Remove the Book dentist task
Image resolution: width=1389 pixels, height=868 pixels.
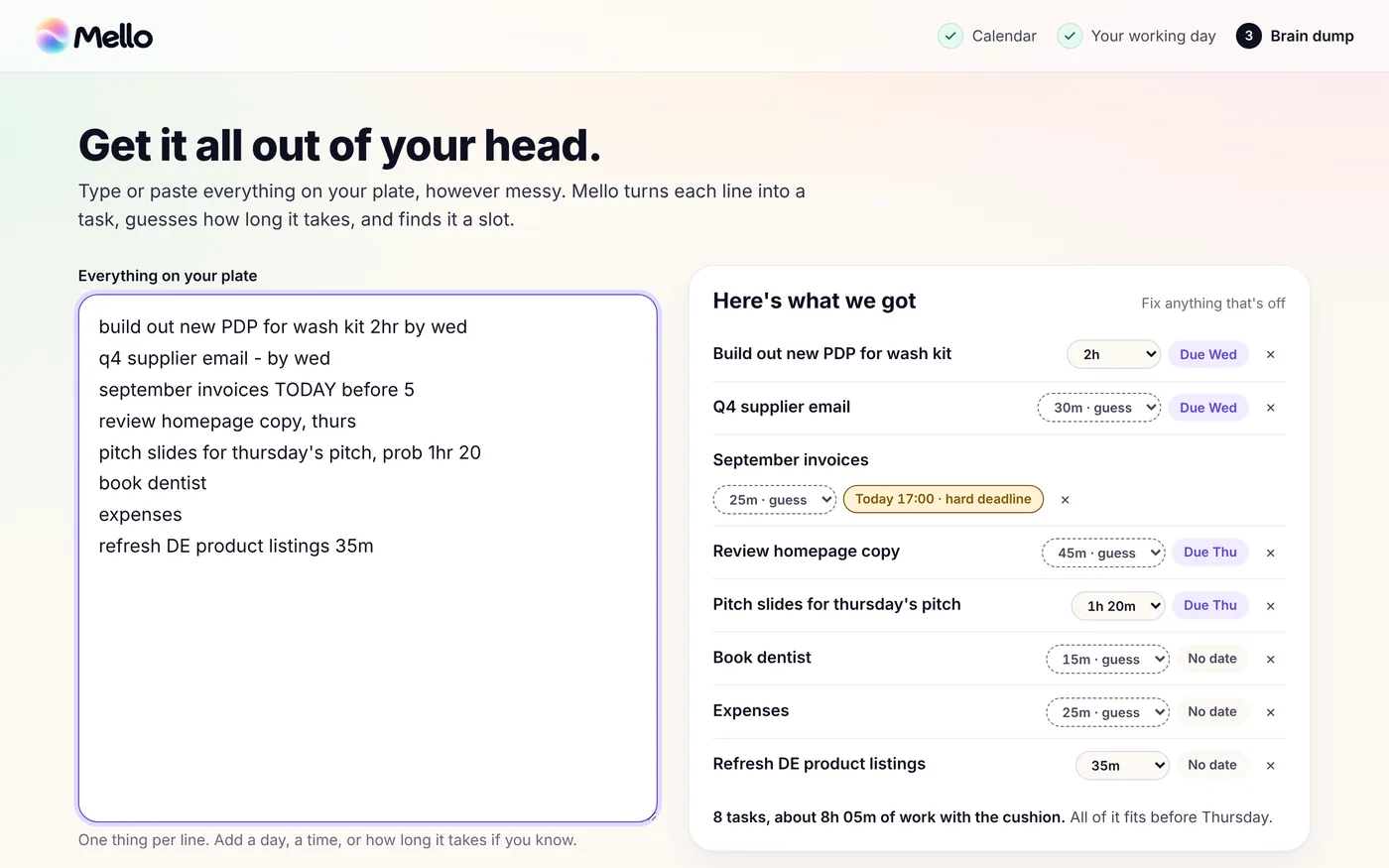pyautogui.click(x=1270, y=659)
